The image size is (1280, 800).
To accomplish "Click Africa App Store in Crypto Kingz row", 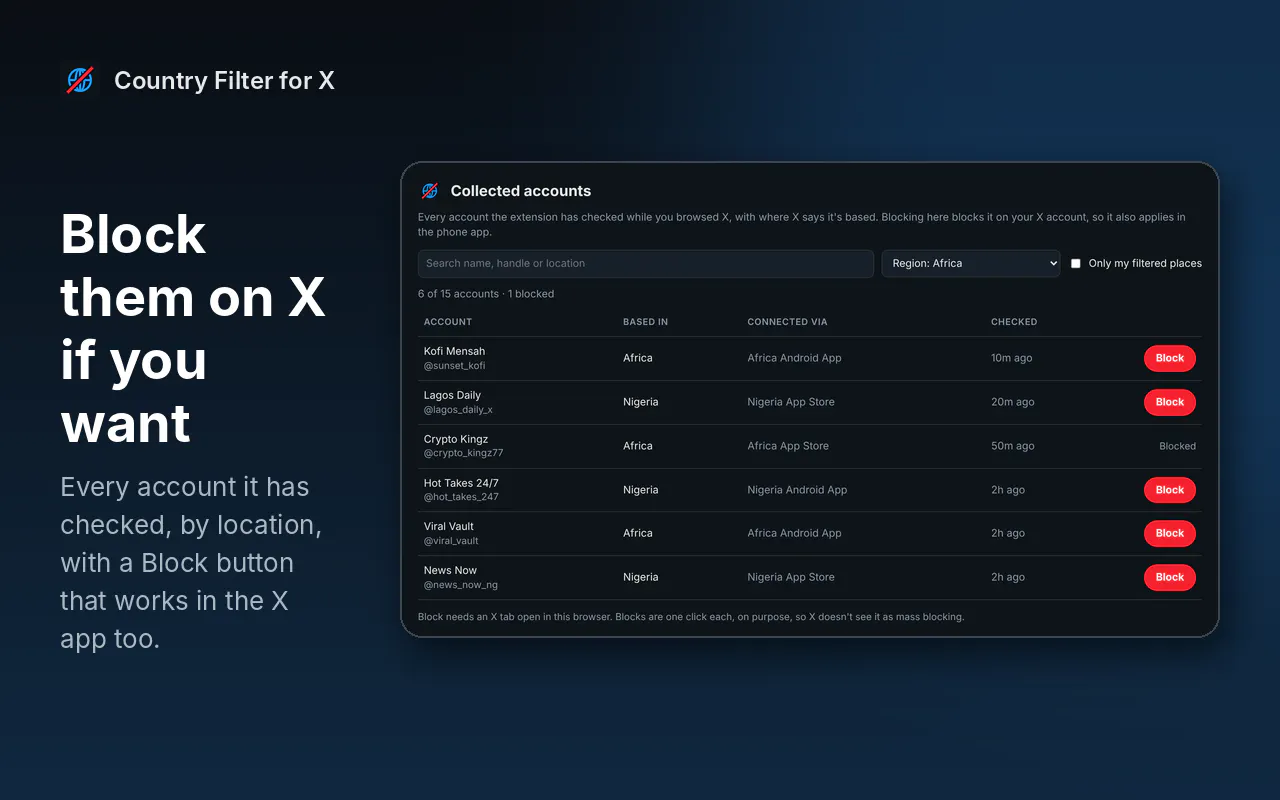I will click(788, 446).
